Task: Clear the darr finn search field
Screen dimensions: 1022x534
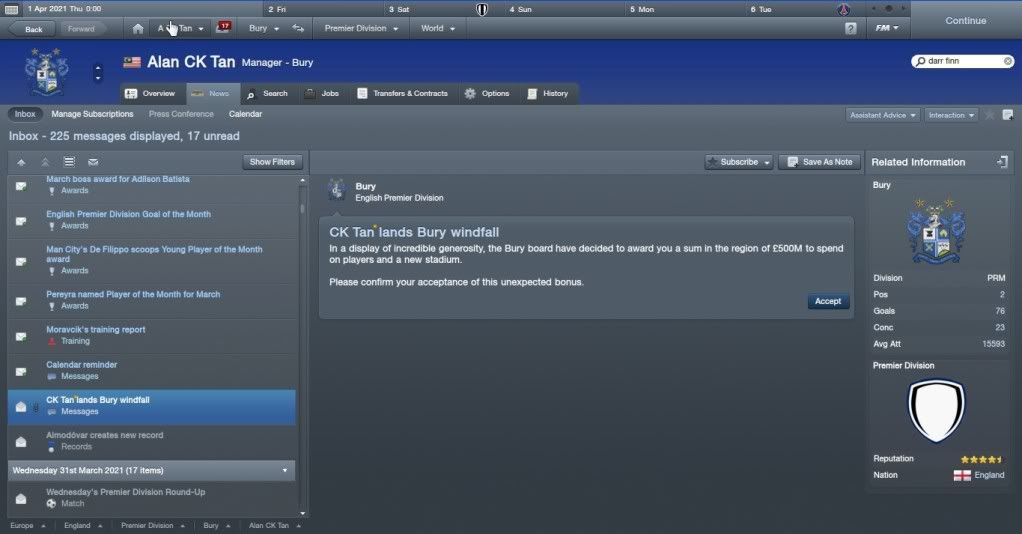Action: (1008, 61)
